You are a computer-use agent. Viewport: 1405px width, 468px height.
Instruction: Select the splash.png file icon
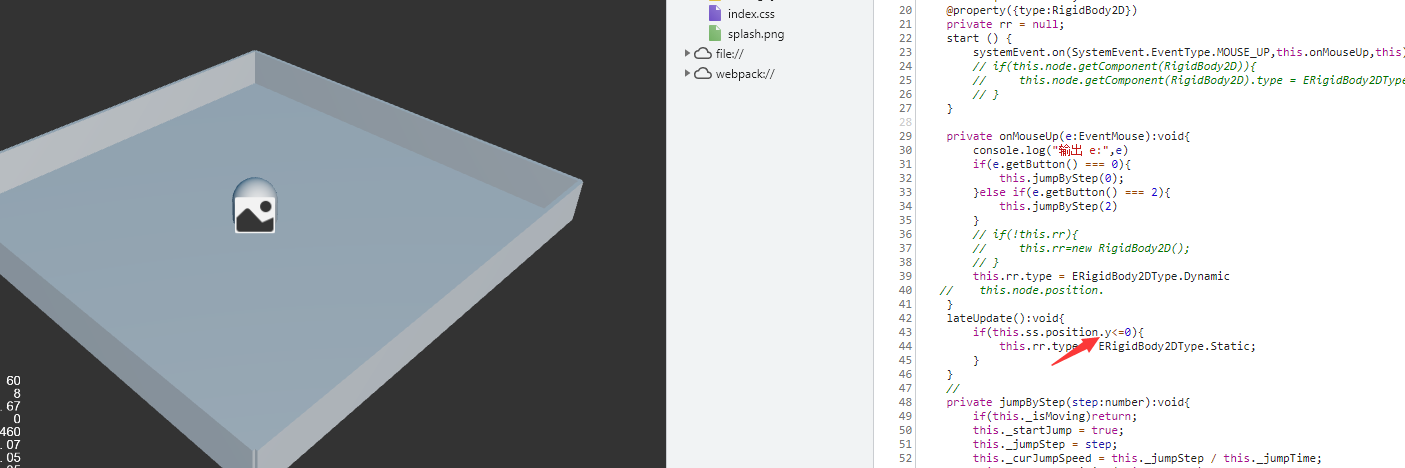click(714, 33)
